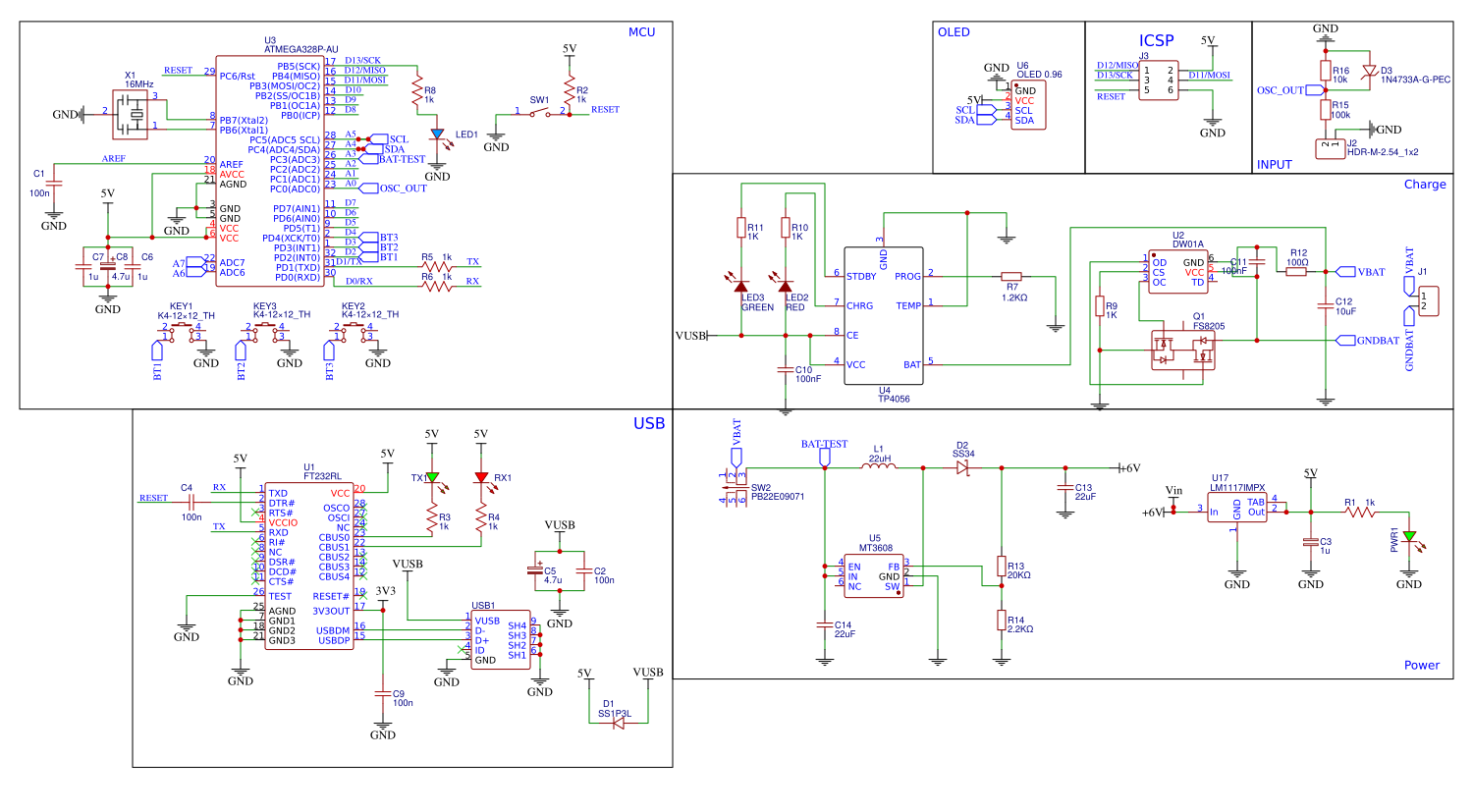Select the USB1 connector symbol
The image size is (1473, 812).
click(x=501, y=640)
